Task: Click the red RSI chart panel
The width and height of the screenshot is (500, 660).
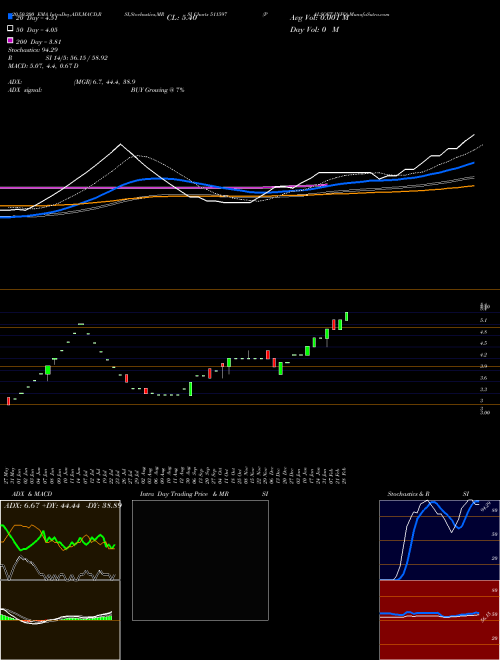Action: tap(439, 620)
